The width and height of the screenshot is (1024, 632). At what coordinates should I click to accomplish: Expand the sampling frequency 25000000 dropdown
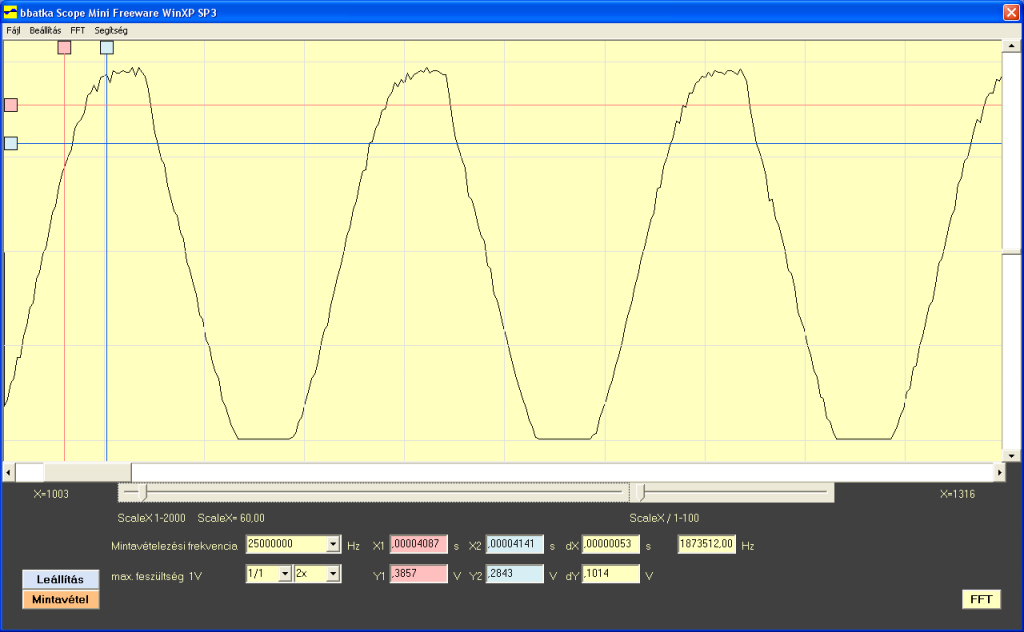[x=333, y=544]
